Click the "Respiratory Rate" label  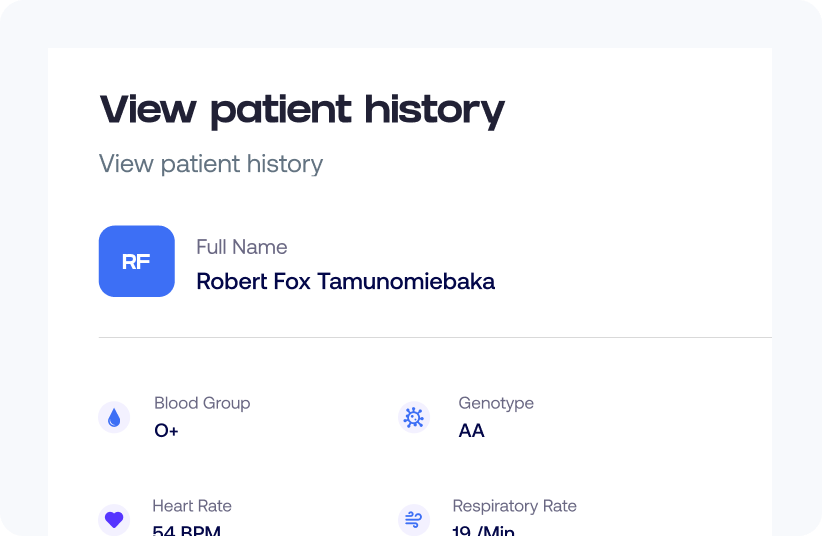pos(514,506)
